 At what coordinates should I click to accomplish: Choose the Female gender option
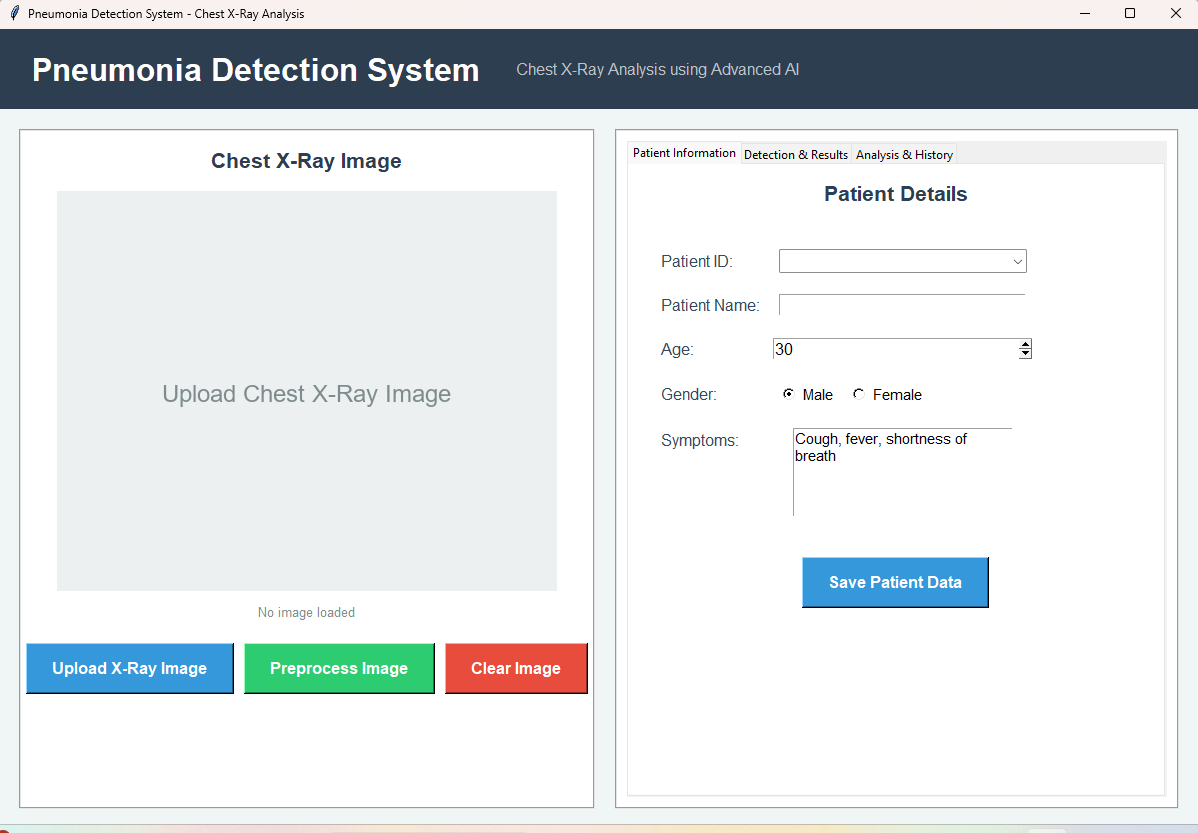(859, 395)
